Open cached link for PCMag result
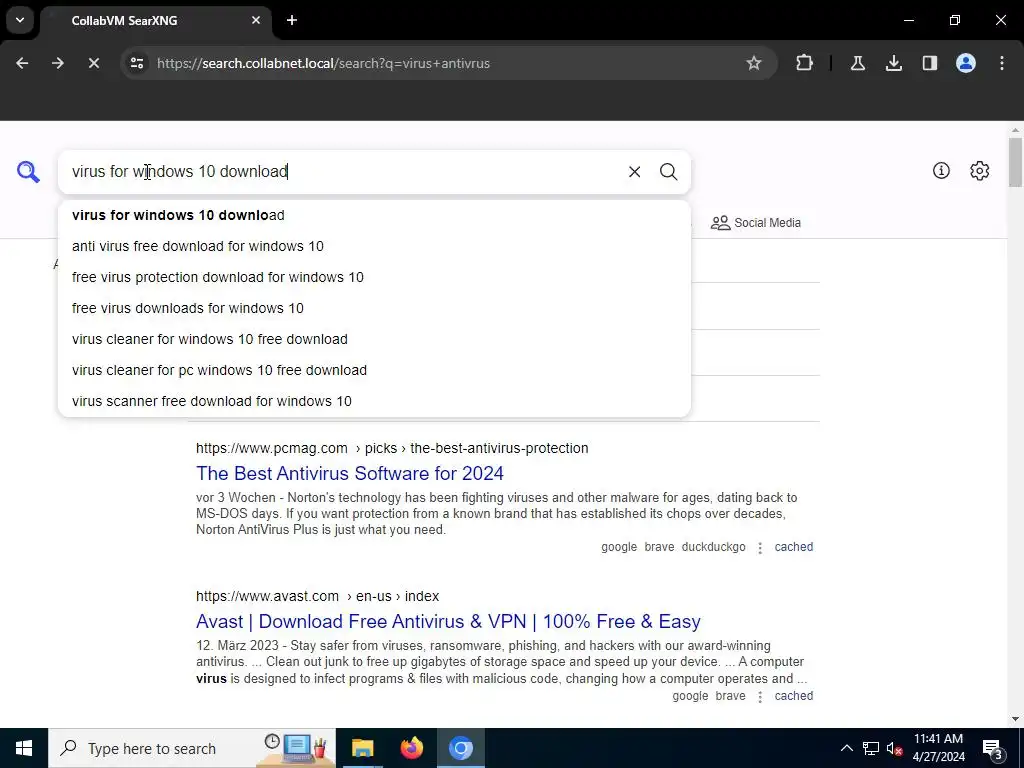The height and width of the screenshot is (768, 1024). coord(793,547)
